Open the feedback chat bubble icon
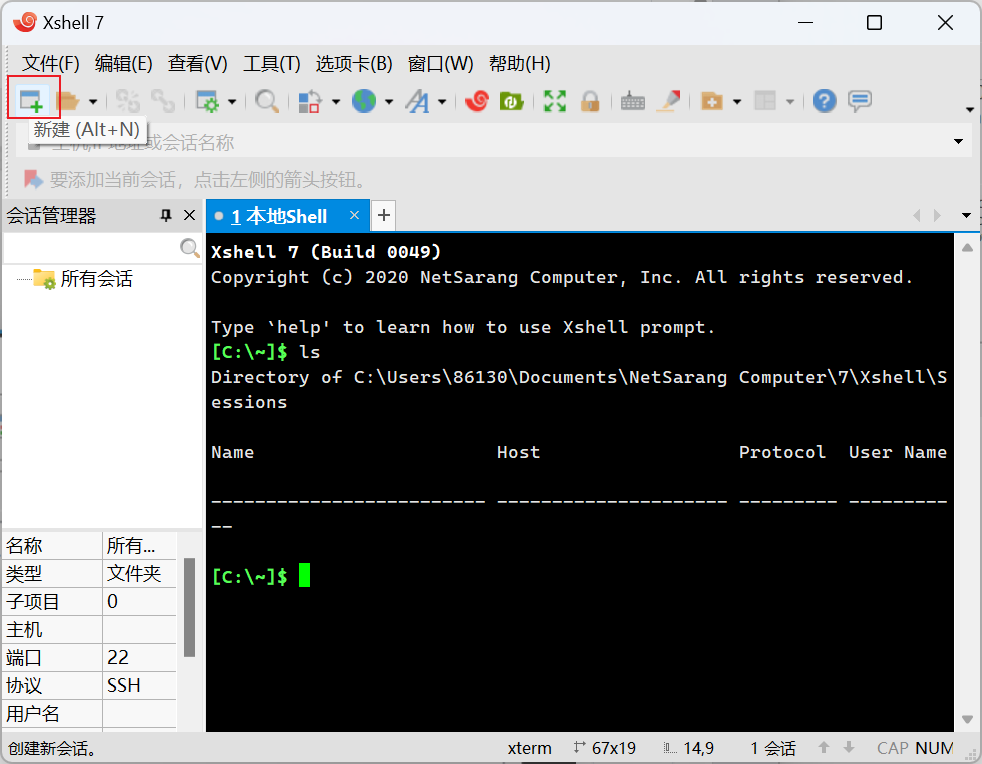The image size is (982, 764). pyautogui.click(x=860, y=100)
